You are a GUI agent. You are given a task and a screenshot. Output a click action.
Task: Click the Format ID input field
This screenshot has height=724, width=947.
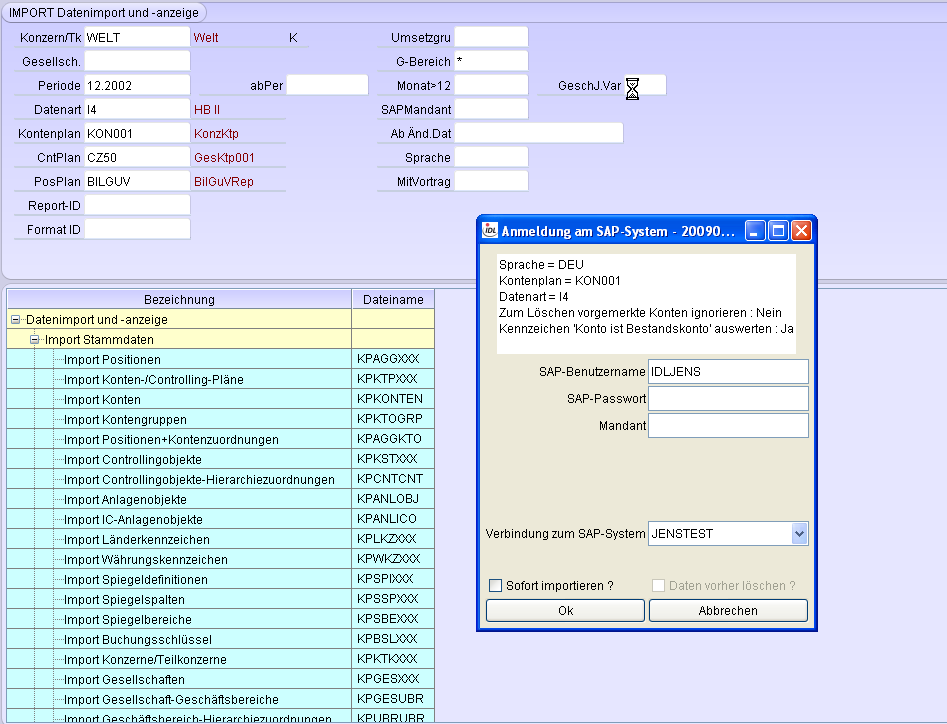pyautogui.click(x=137, y=229)
